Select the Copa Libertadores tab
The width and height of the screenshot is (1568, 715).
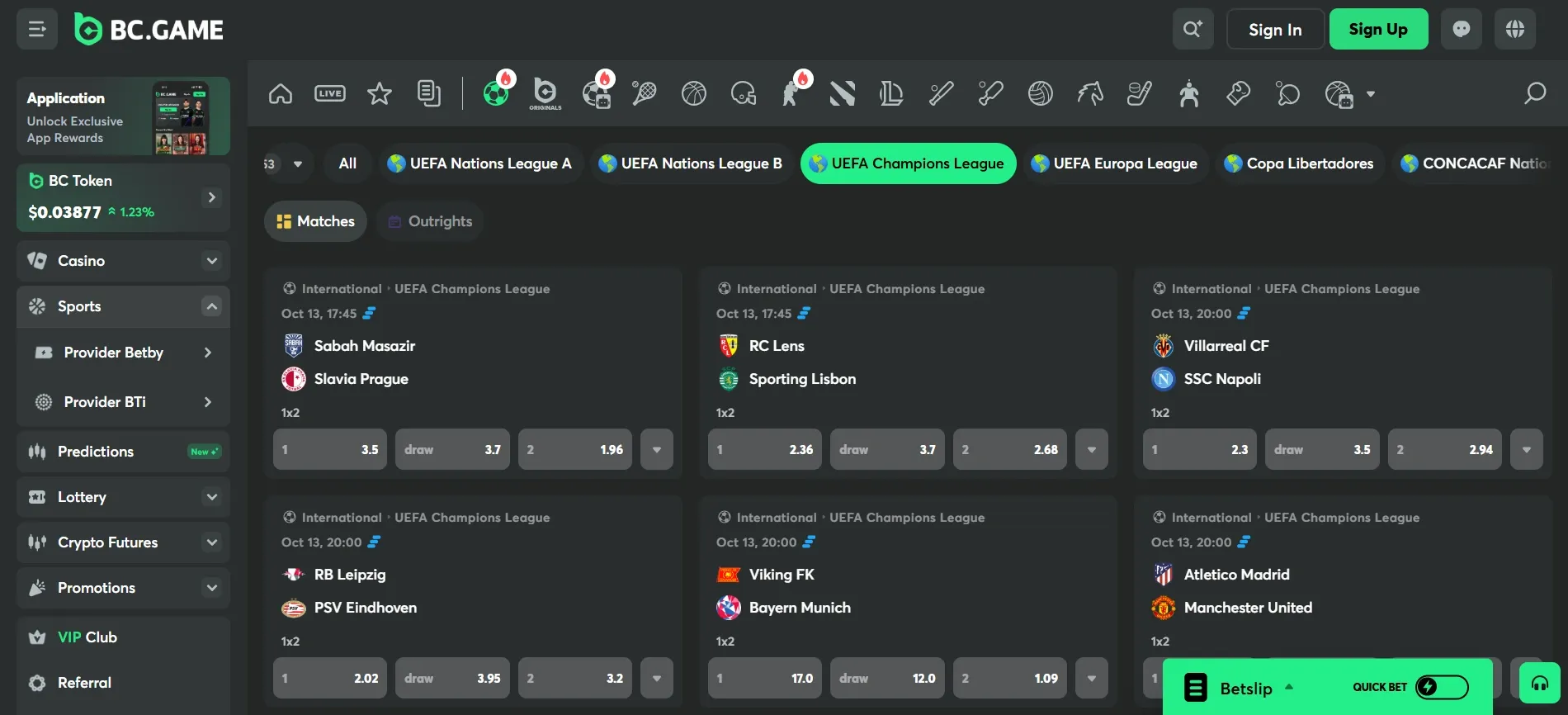[1299, 163]
